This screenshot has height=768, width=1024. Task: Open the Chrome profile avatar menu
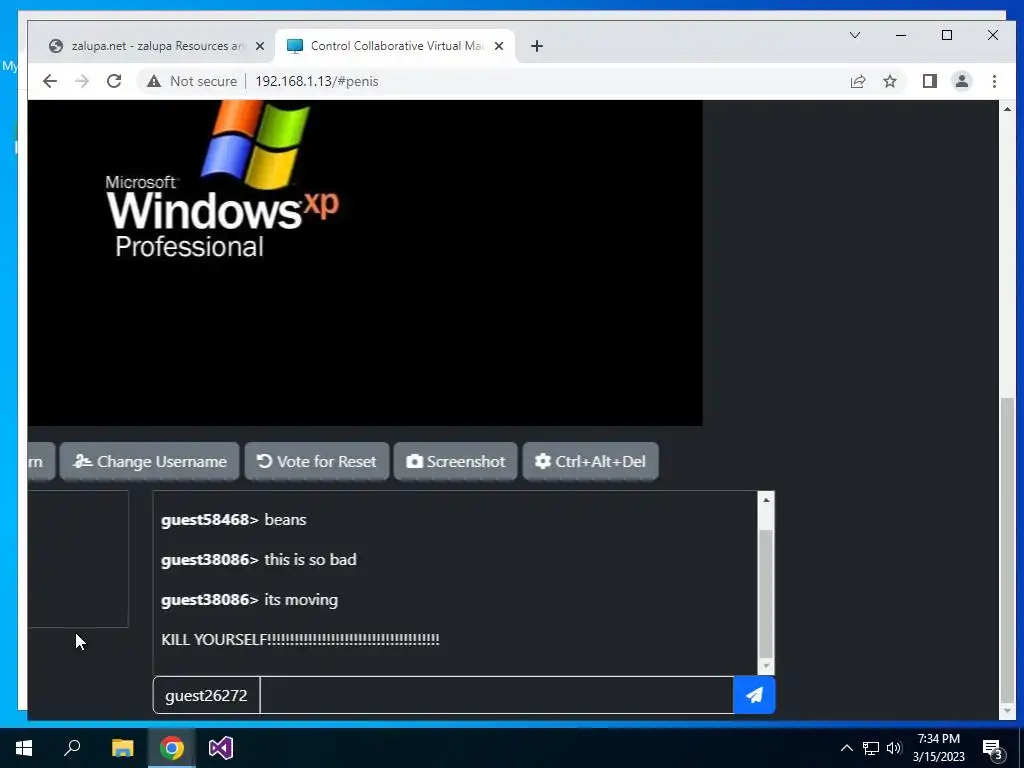962,81
